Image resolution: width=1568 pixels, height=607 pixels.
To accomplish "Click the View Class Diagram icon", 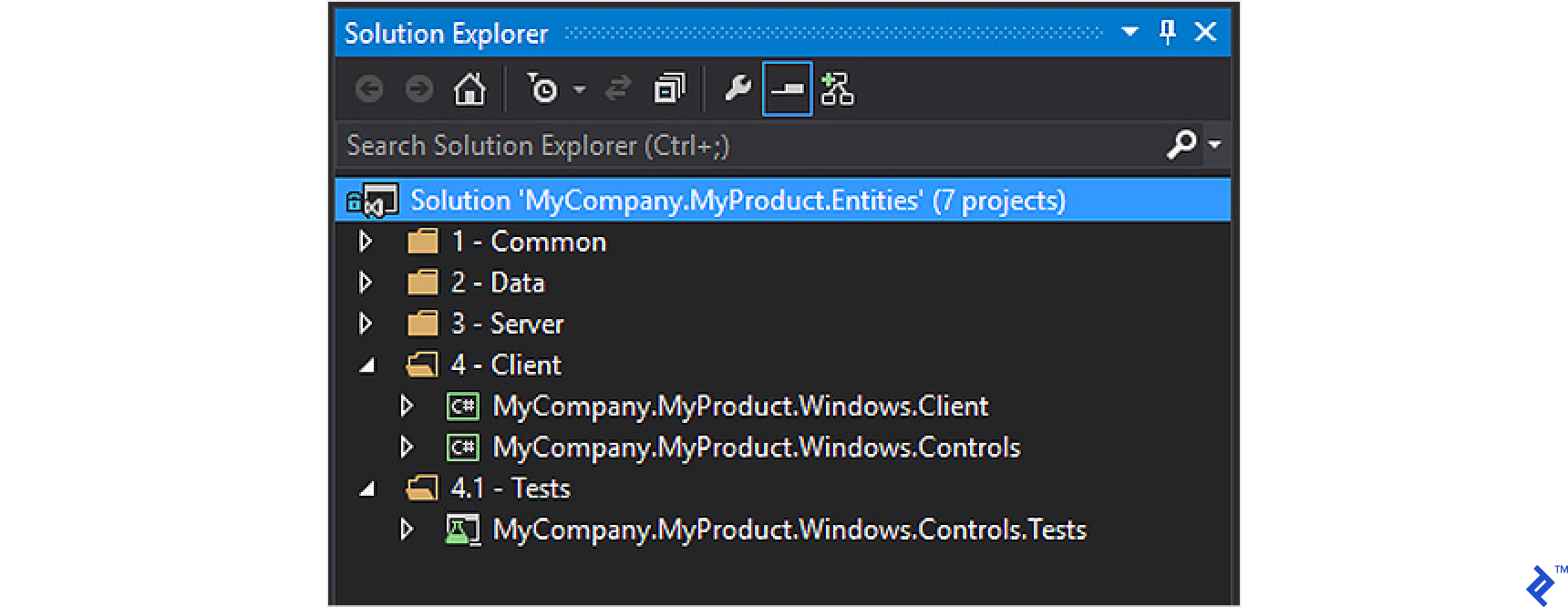I will (x=837, y=88).
